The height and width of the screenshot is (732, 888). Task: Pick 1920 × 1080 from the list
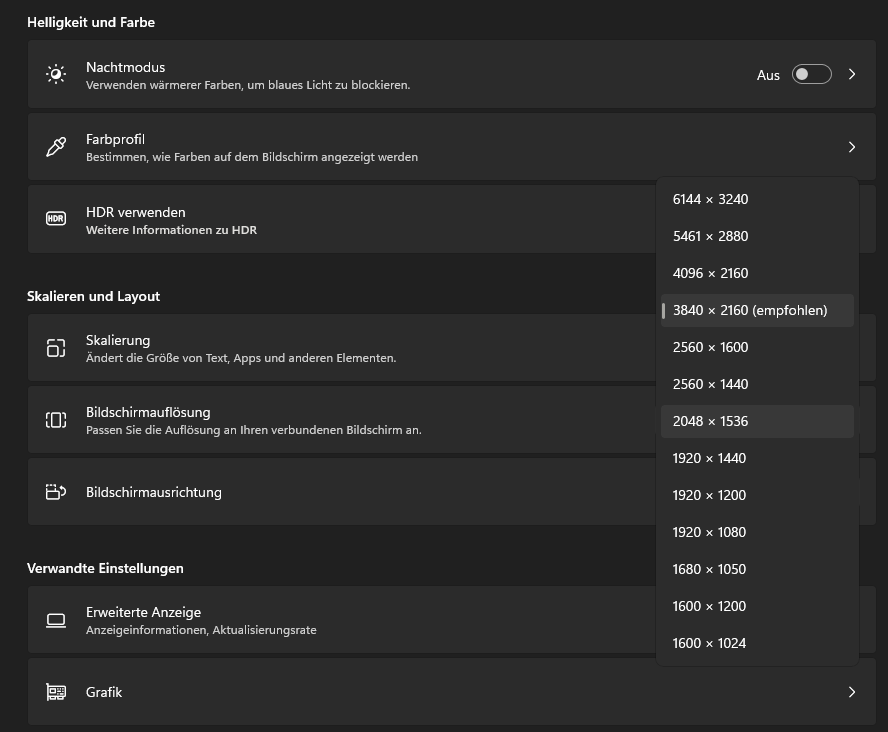coord(710,532)
